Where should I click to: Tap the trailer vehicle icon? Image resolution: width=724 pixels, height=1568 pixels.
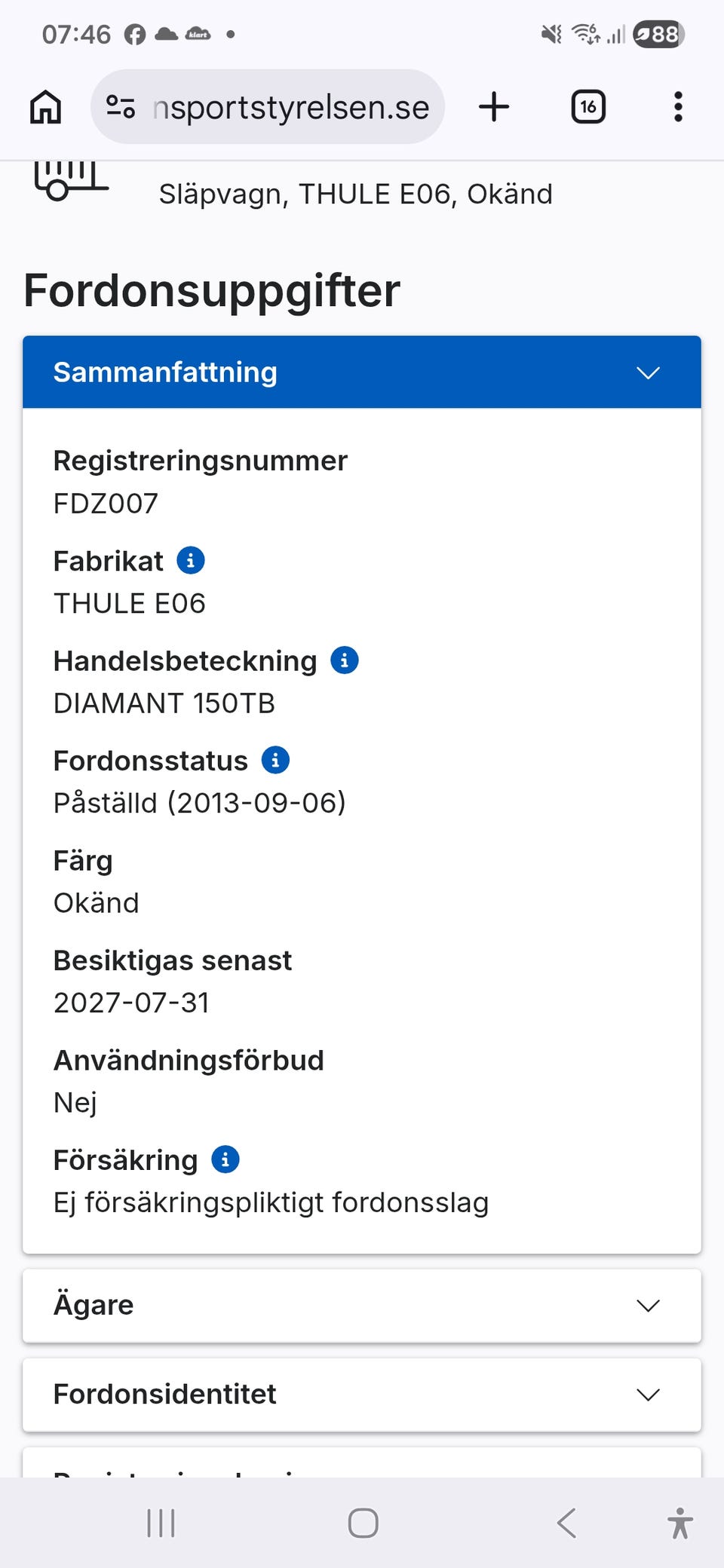[x=70, y=181]
